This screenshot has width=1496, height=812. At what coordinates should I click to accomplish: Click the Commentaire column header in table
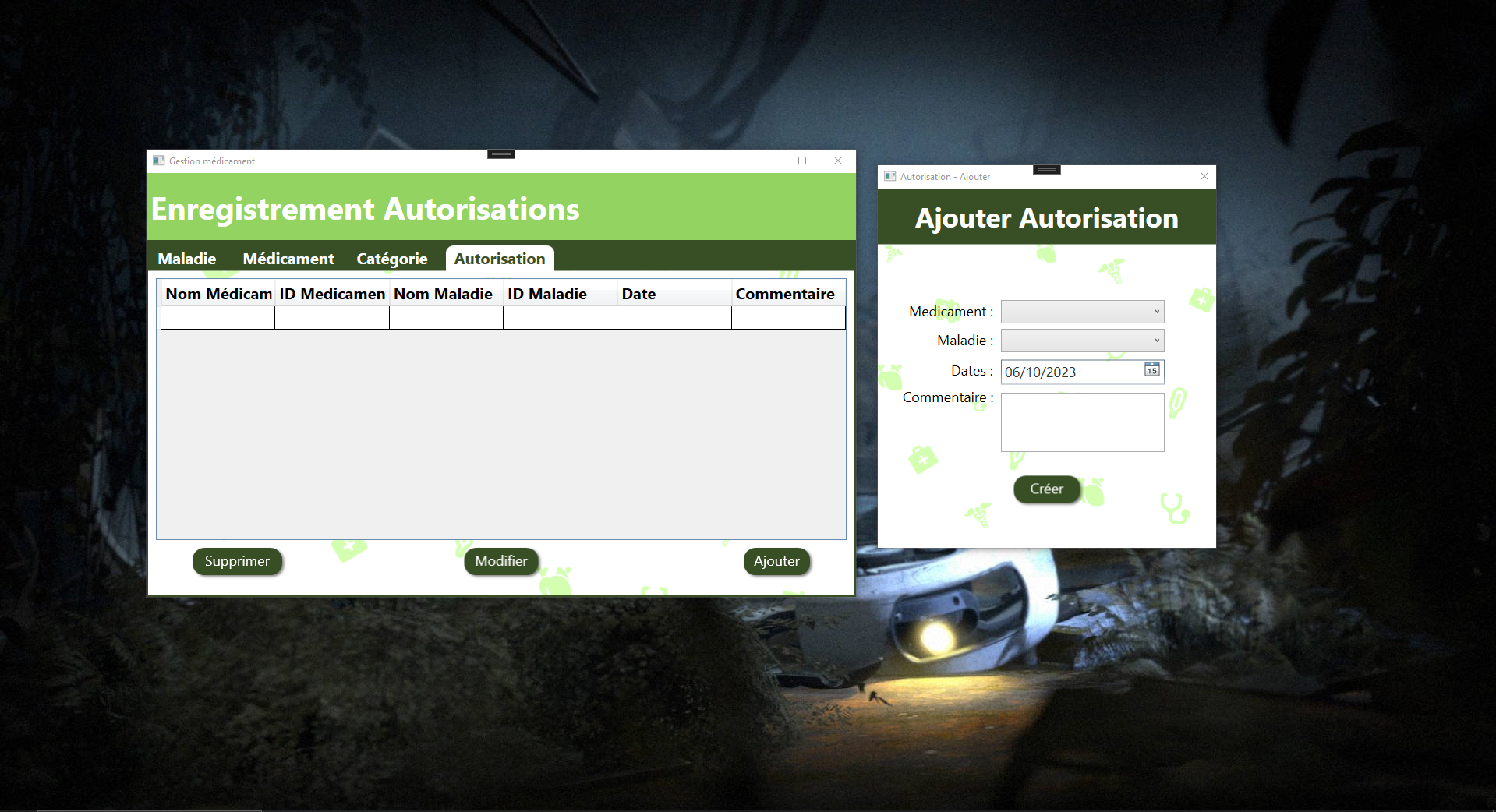pos(788,294)
